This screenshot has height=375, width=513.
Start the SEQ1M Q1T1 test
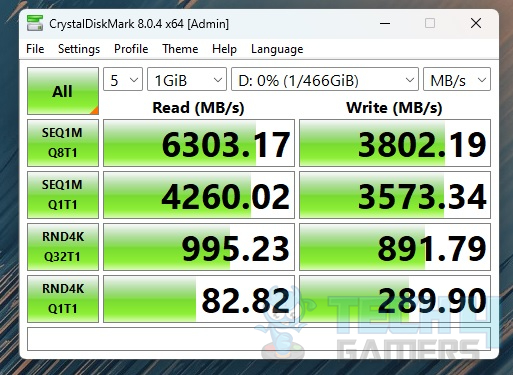pyautogui.click(x=63, y=195)
